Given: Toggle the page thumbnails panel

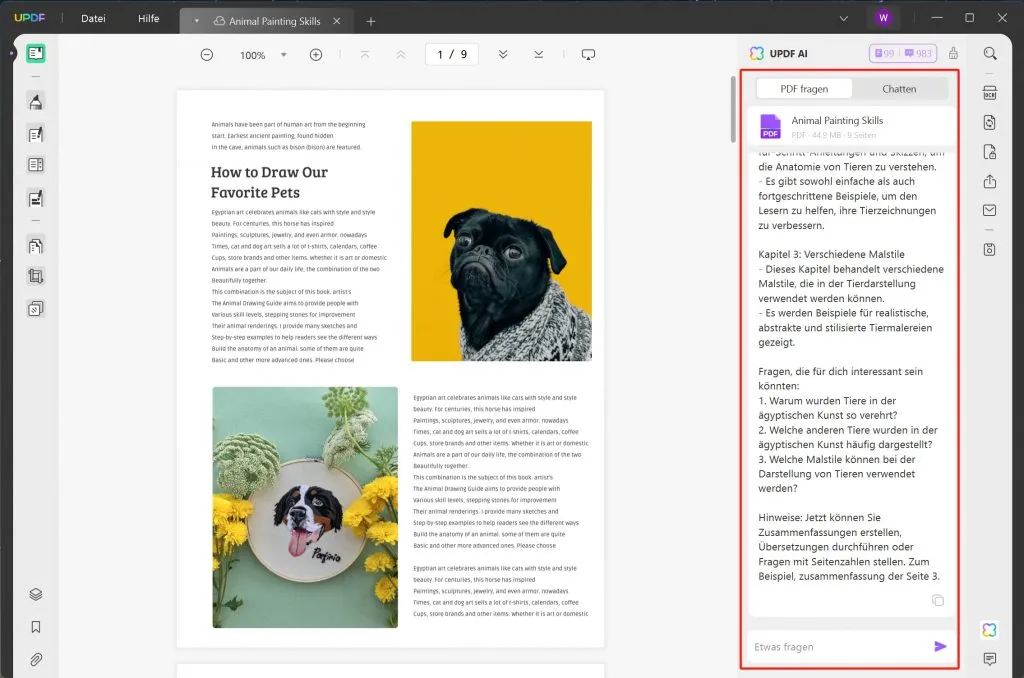Looking at the screenshot, I should click(x=35, y=594).
